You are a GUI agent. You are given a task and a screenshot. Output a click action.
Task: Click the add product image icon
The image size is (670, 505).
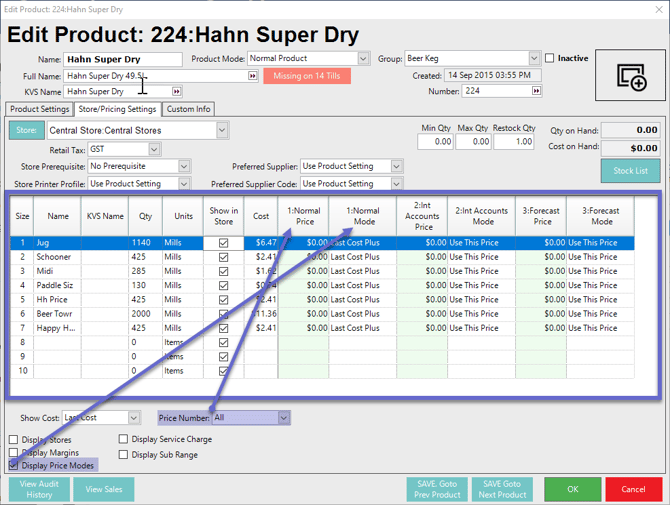coord(630,77)
